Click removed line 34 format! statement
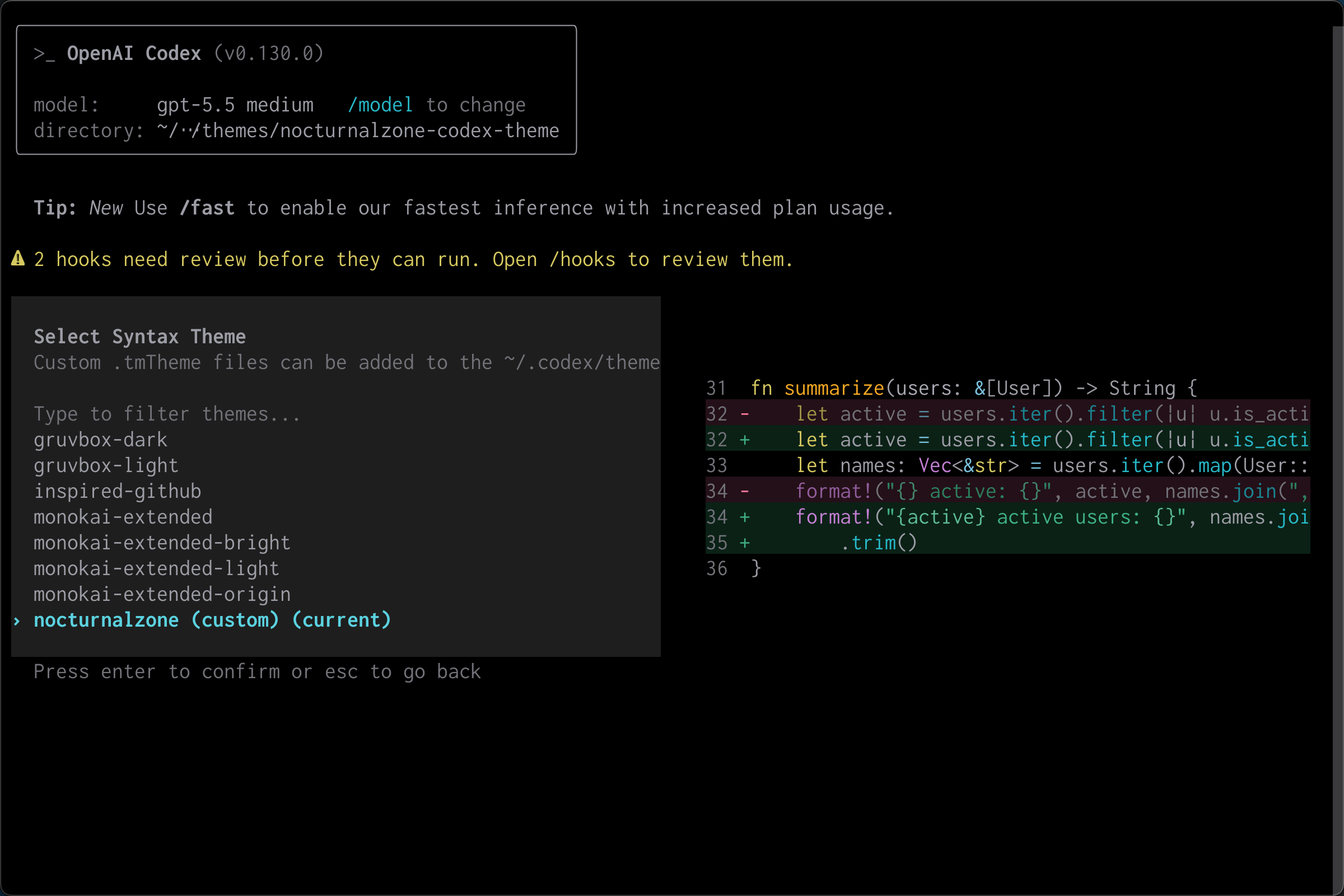 click(1007, 491)
